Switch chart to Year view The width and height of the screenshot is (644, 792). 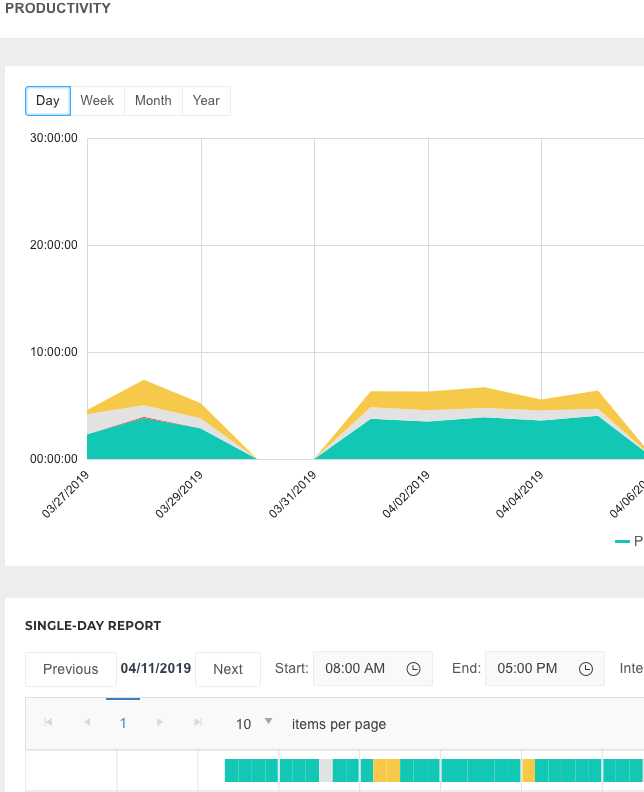click(206, 101)
